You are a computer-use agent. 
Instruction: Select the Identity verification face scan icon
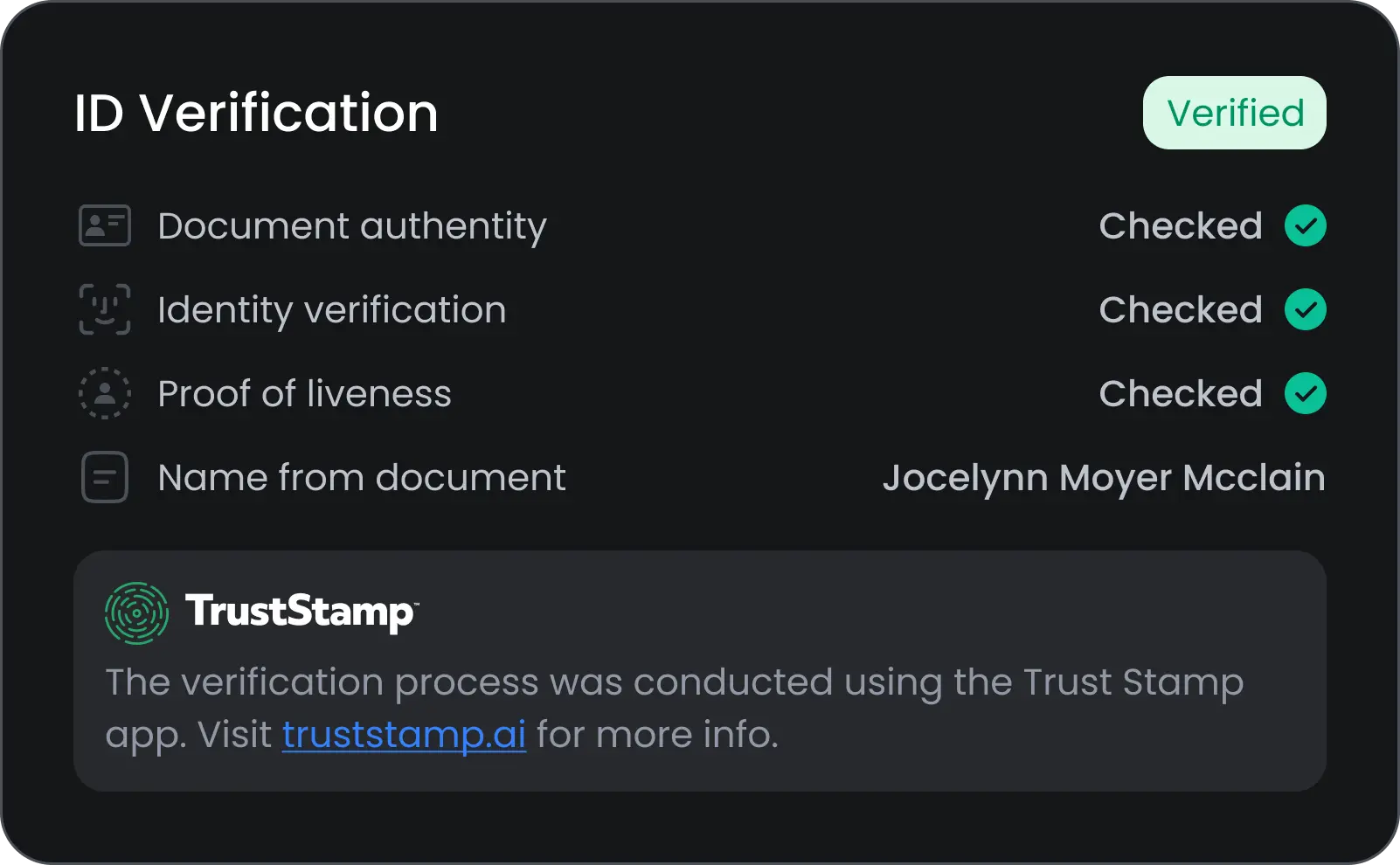[104, 309]
